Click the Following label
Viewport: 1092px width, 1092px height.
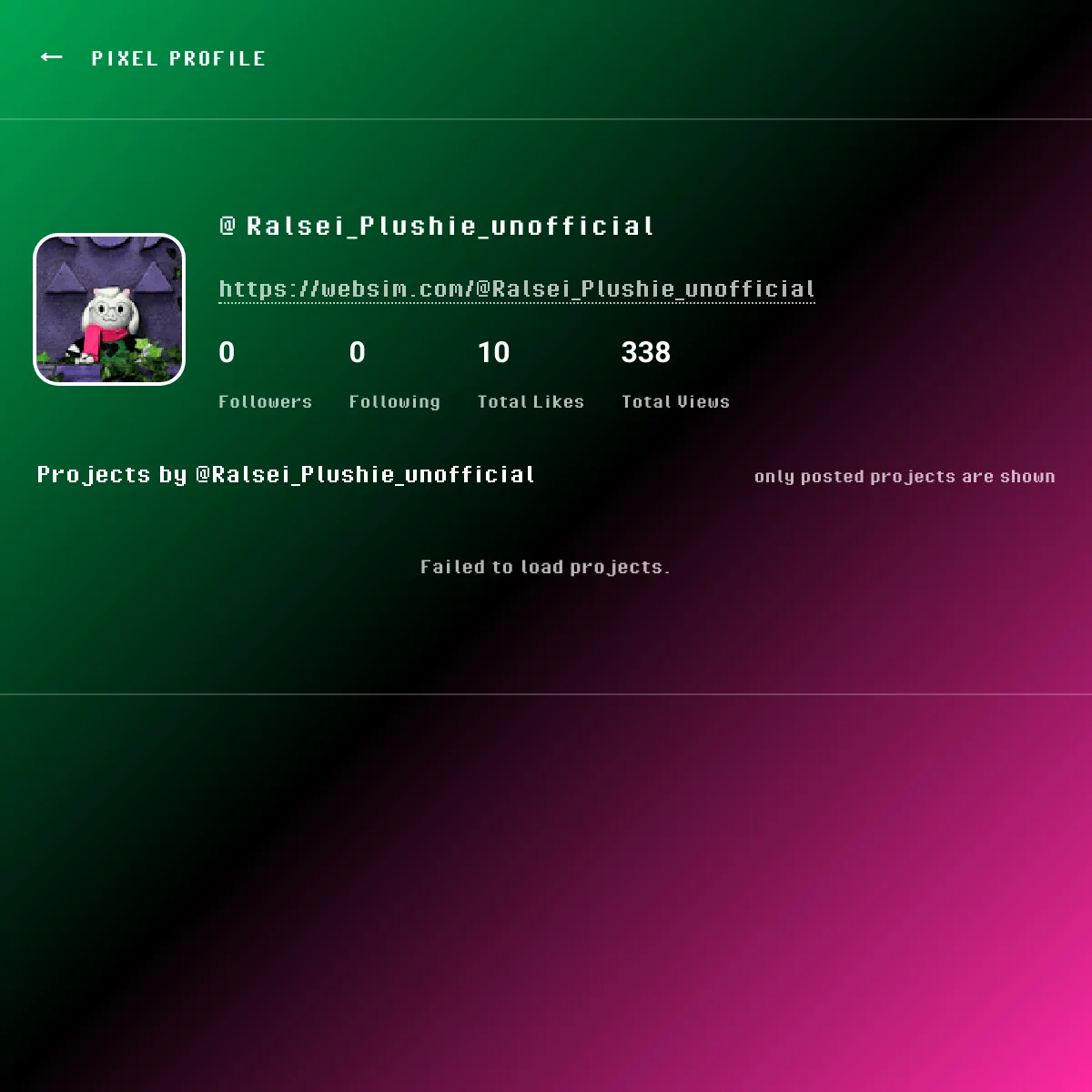(394, 401)
